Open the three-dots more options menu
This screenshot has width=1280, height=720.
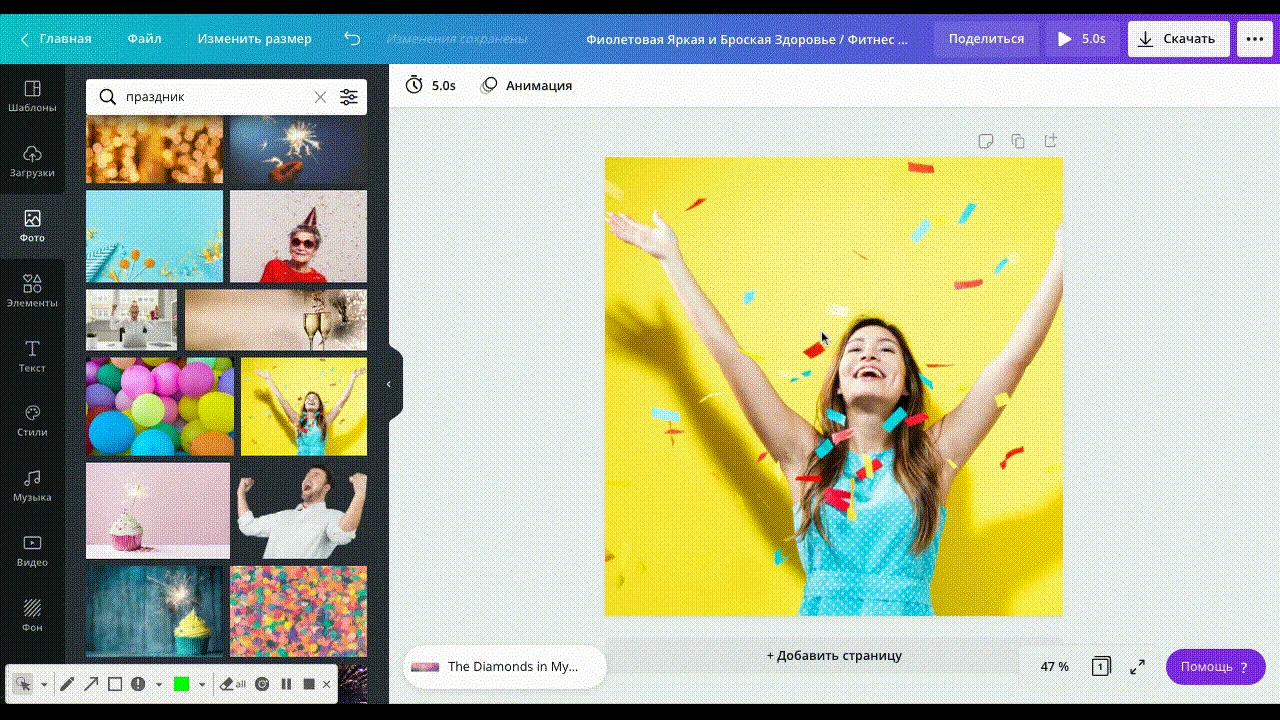coord(1255,39)
